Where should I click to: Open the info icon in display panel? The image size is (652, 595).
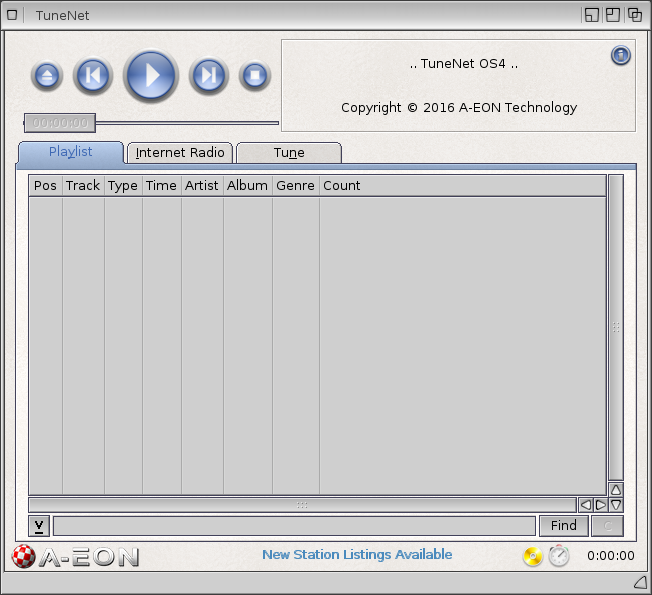(620, 55)
